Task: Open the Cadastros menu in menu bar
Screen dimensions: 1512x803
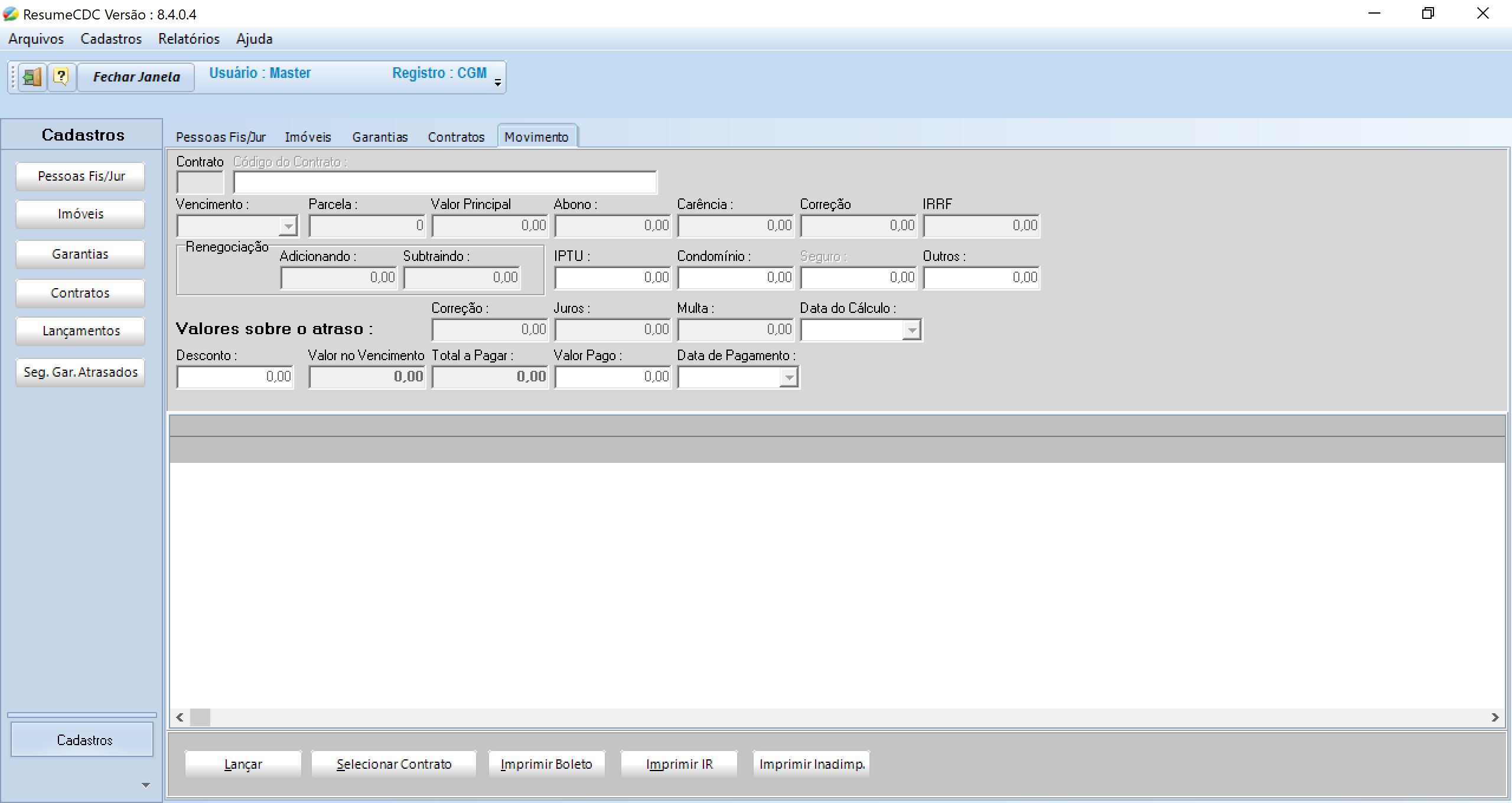Action: coord(111,39)
